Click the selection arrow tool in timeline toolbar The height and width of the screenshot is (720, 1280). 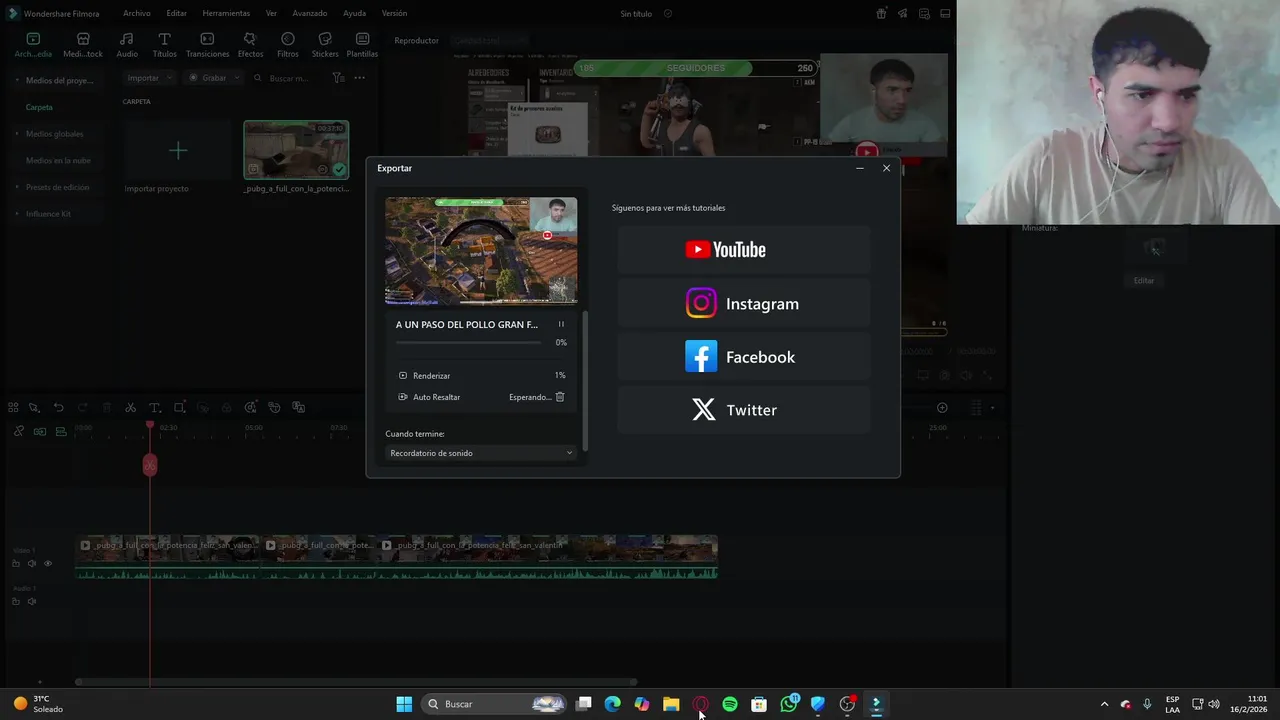33,408
